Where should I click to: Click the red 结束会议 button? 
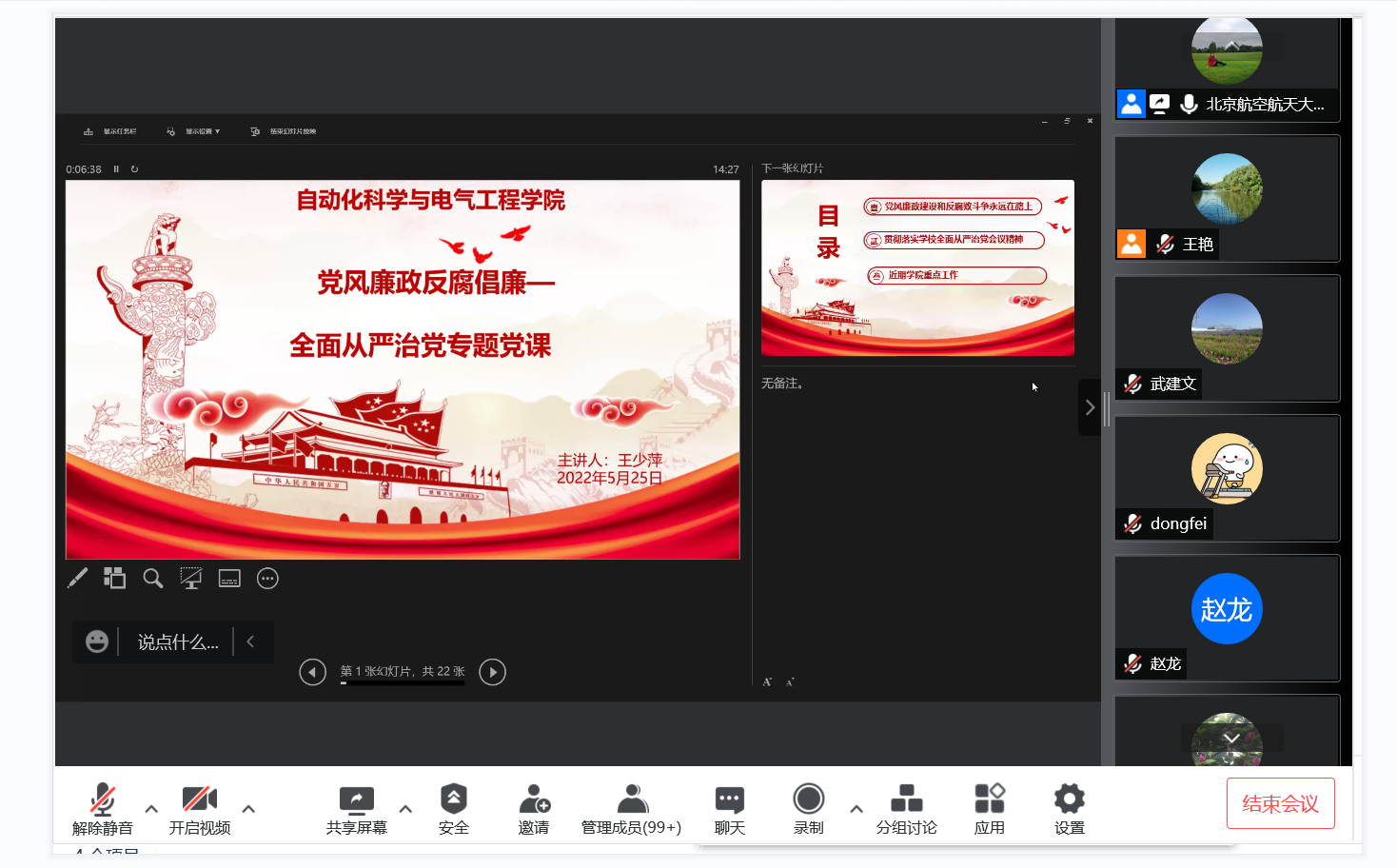pos(1280,803)
